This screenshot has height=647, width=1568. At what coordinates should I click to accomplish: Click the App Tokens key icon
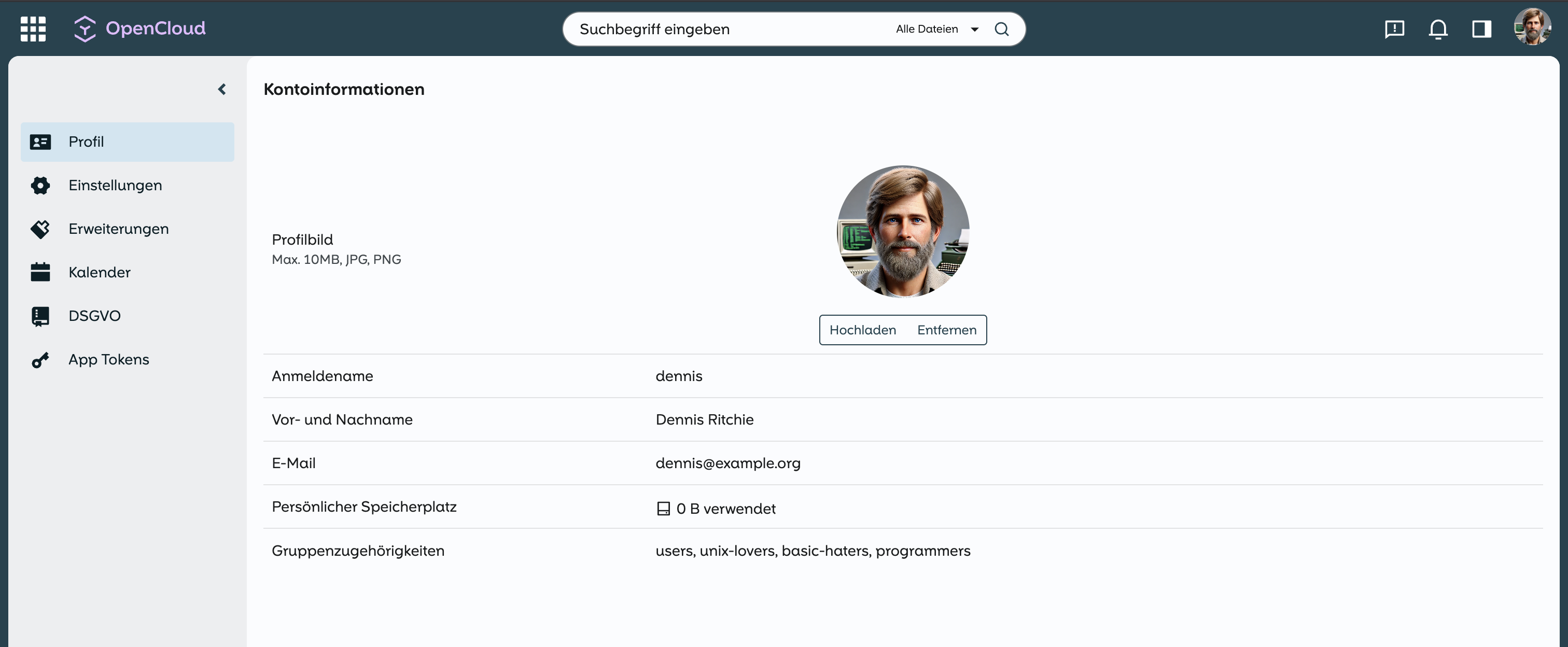[40, 360]
